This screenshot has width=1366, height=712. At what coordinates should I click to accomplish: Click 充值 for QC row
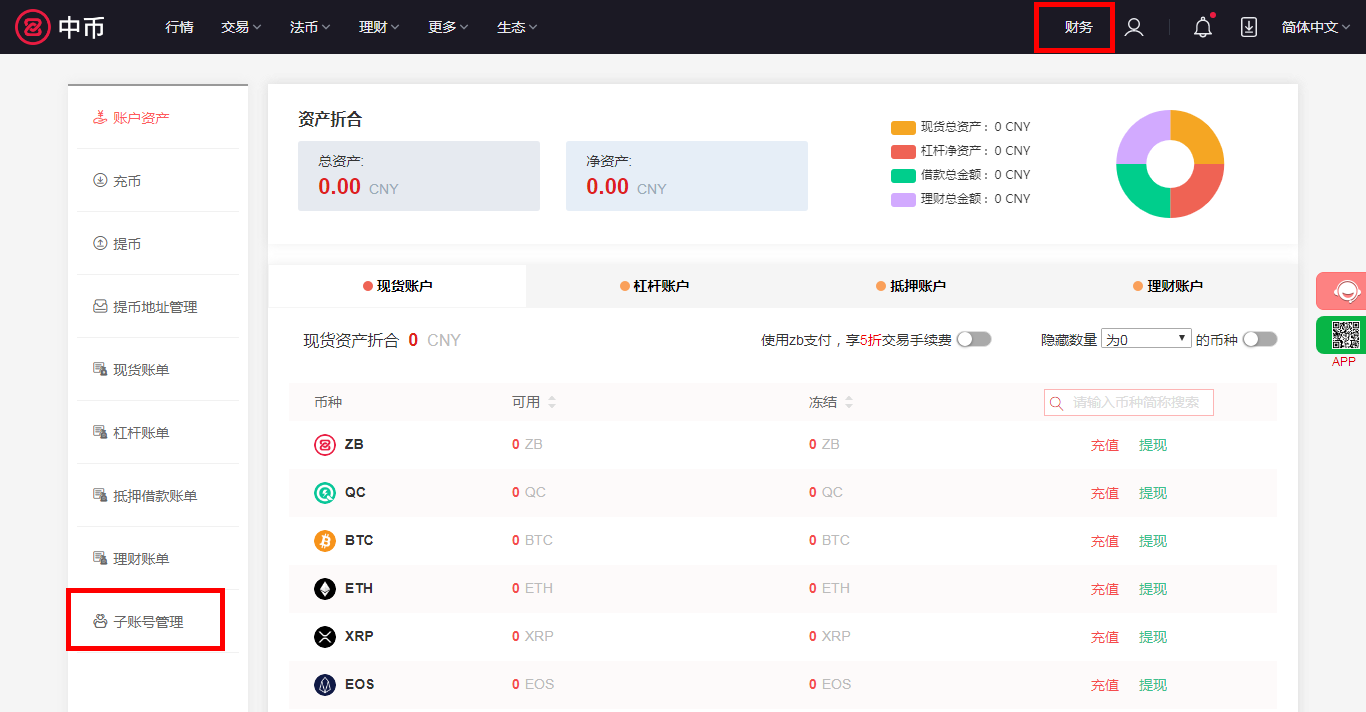coord(1105,493)
